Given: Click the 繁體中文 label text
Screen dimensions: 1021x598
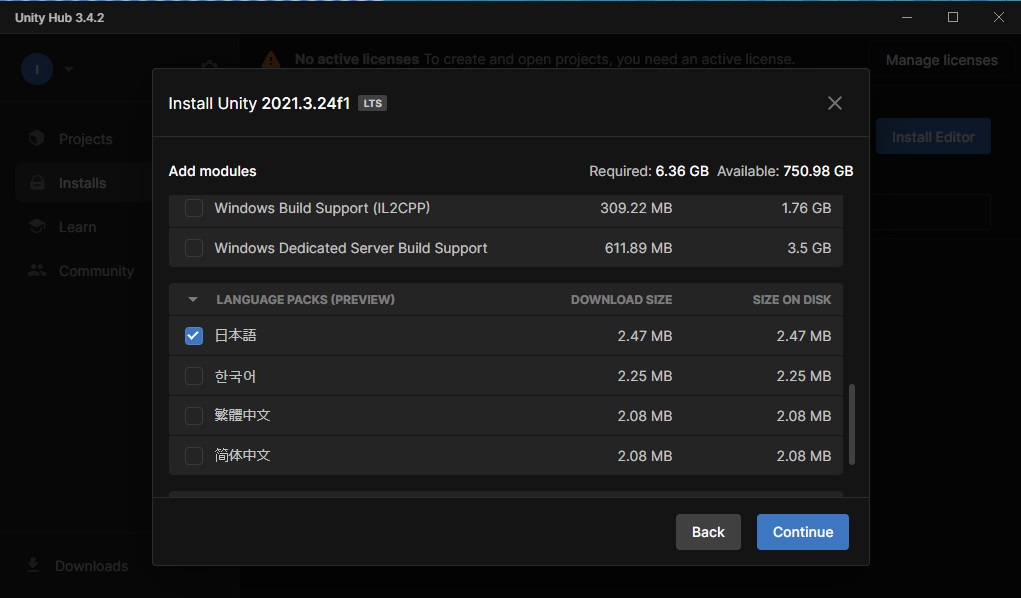Looking at the screenshot, I should (242, 416).
